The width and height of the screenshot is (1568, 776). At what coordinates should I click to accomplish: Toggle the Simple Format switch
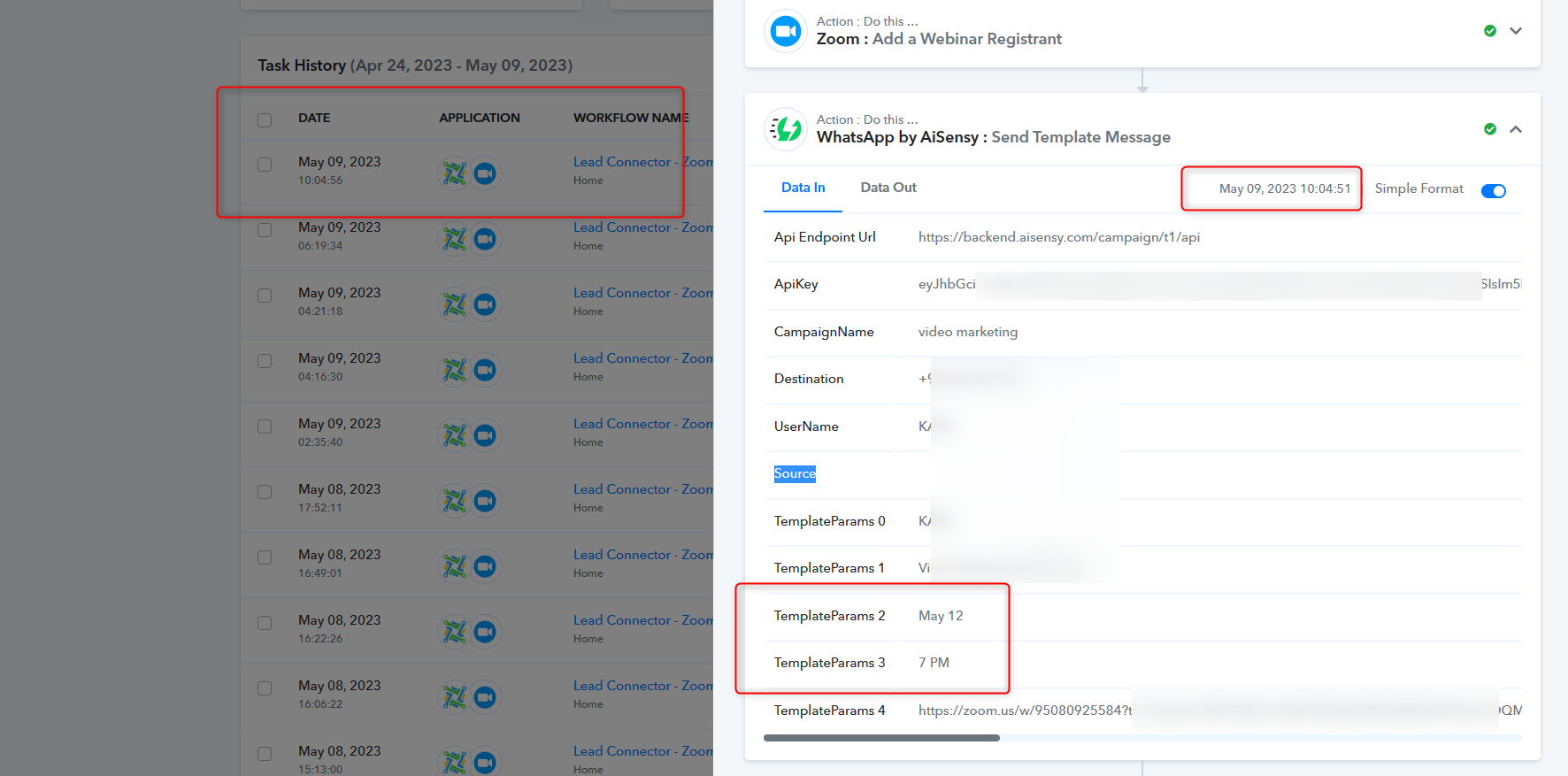[1494, 191]
